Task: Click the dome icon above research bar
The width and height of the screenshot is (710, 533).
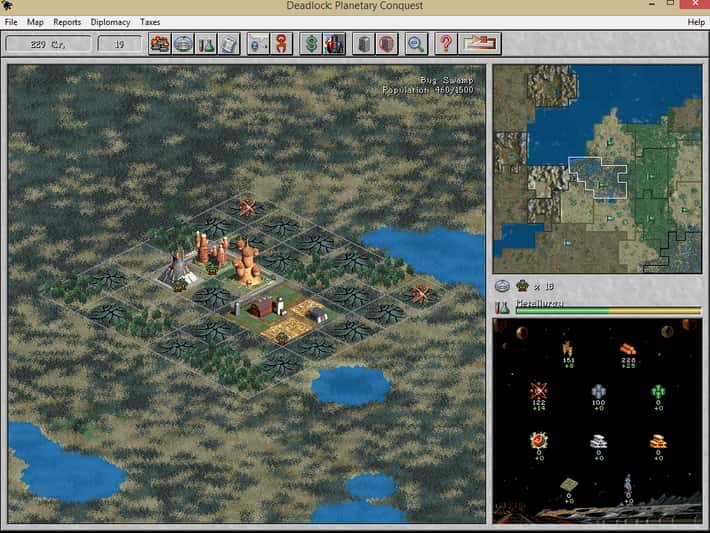Action: [x=502, y=286]
